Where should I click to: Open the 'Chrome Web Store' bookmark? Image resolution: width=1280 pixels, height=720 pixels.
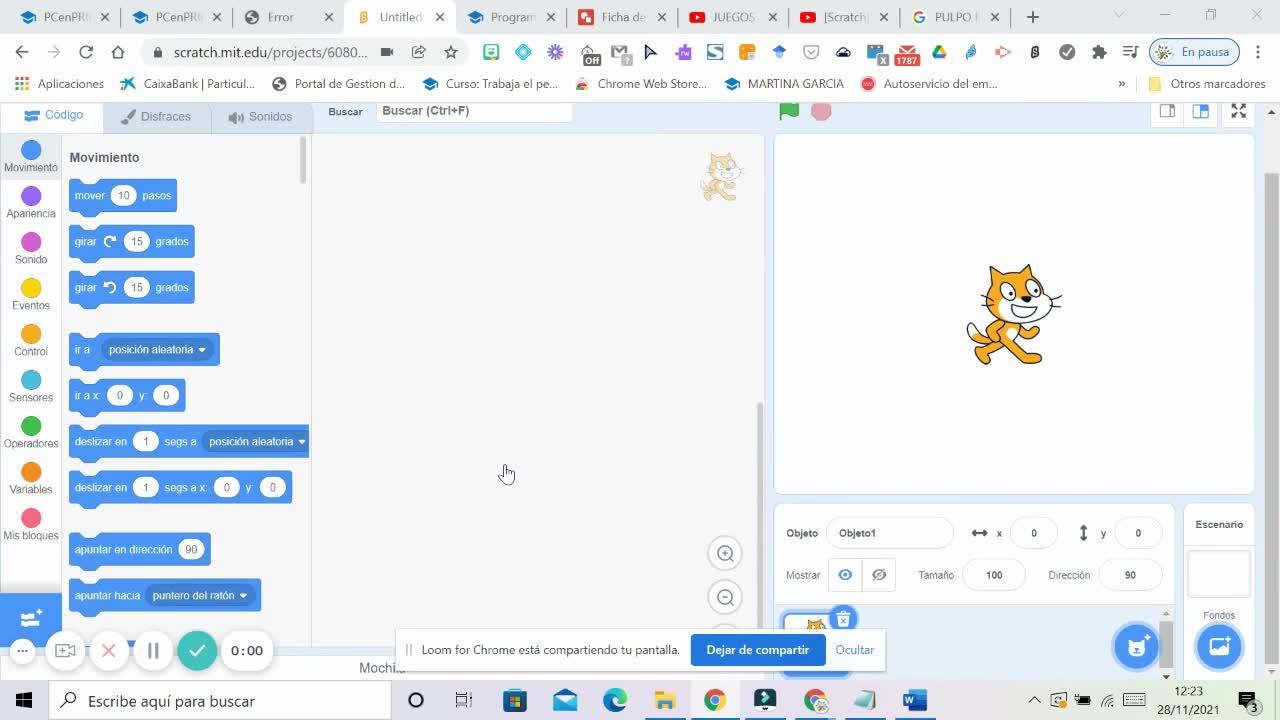tap(641, 84)
